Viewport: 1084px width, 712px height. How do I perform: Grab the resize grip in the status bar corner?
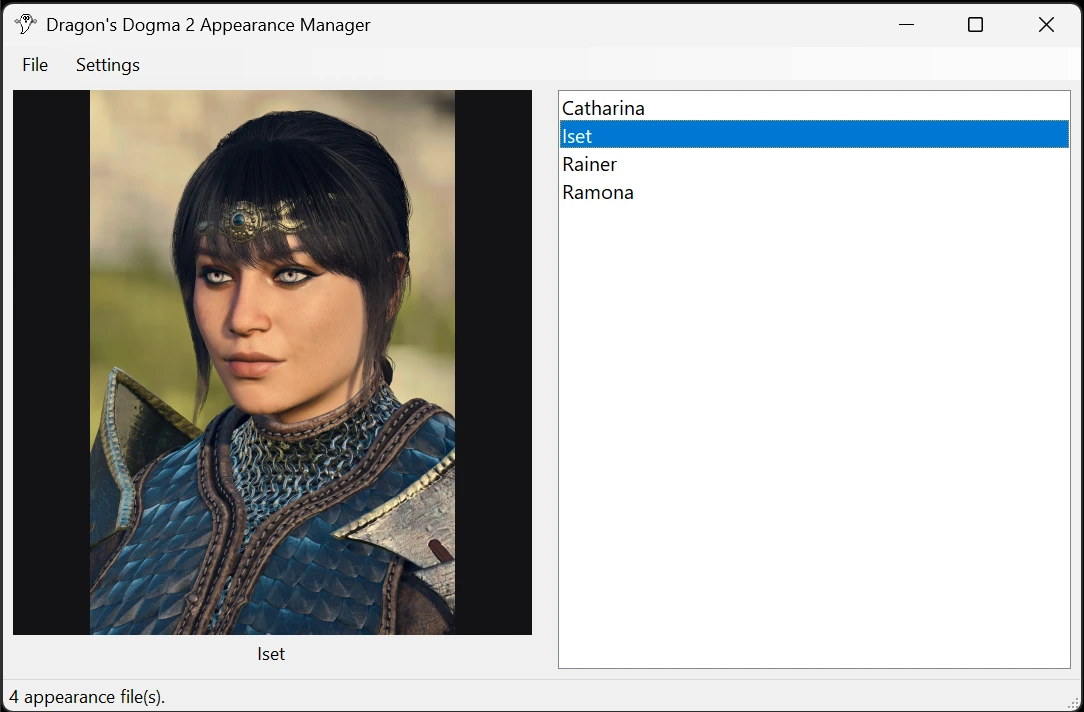pos(1074,702)
